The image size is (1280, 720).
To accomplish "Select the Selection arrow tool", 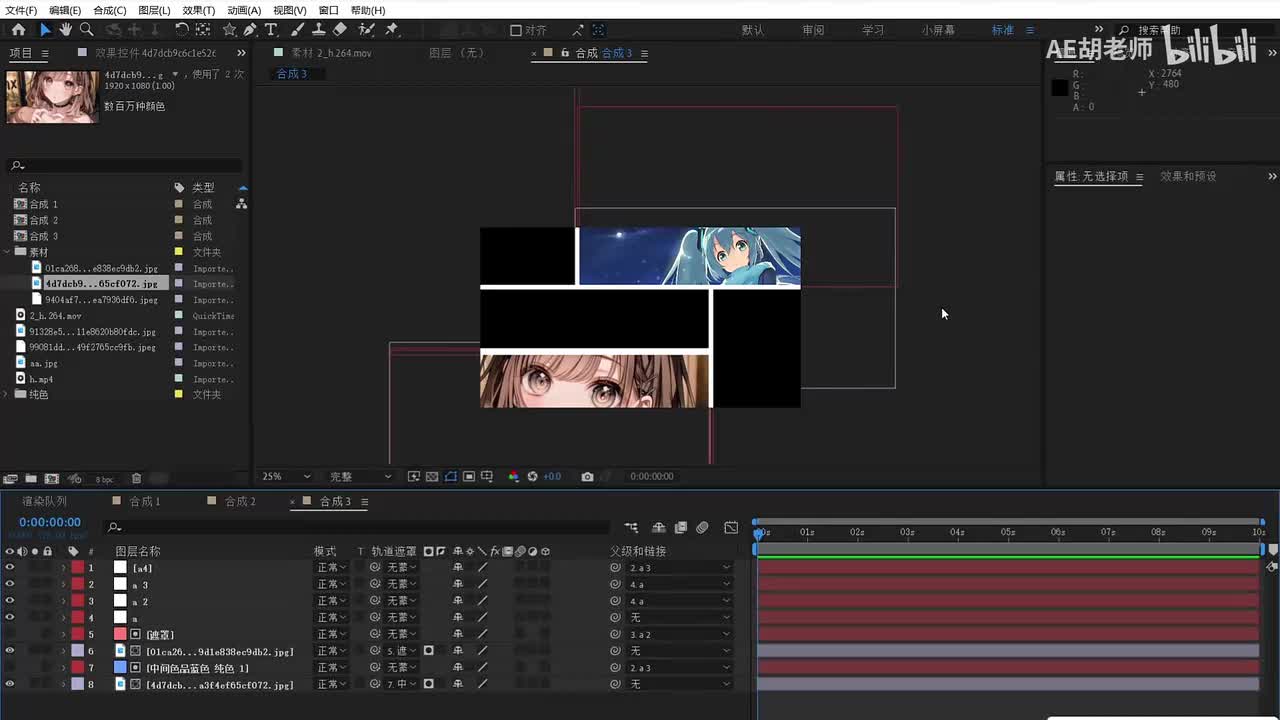I will [x=45, y=30].
